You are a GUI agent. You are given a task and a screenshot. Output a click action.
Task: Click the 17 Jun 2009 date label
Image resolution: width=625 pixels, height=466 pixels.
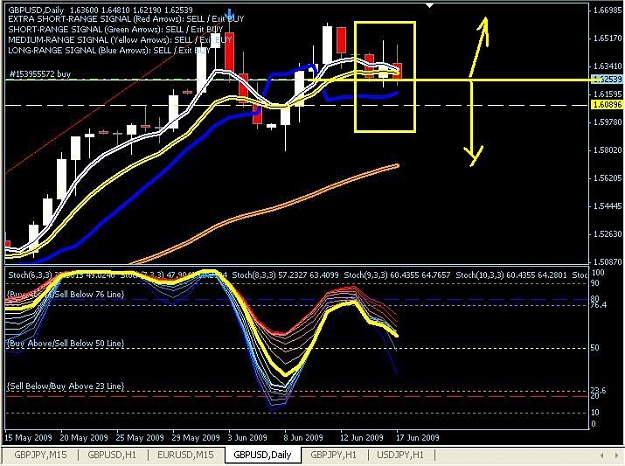(417, 437)
